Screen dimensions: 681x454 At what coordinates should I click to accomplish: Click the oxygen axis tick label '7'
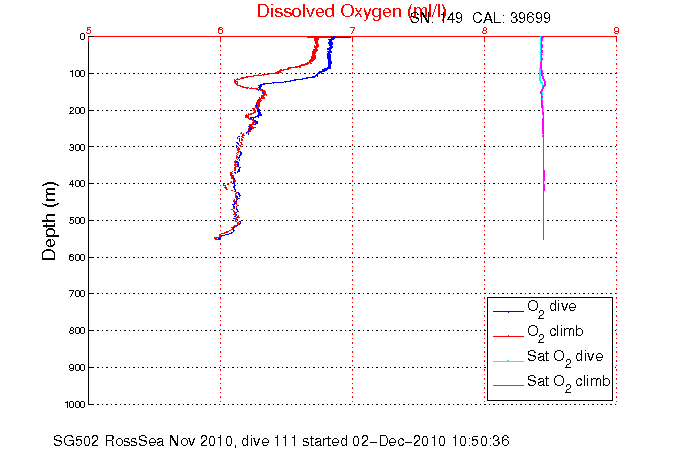[353, 30]
